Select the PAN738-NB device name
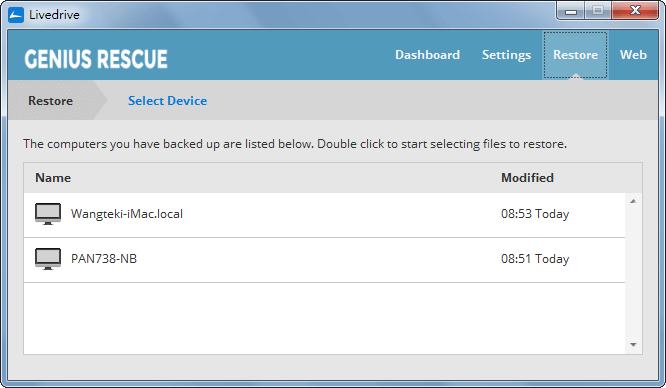Image resolution: width=666 pixels, height=388 pixels. (104, 259)
